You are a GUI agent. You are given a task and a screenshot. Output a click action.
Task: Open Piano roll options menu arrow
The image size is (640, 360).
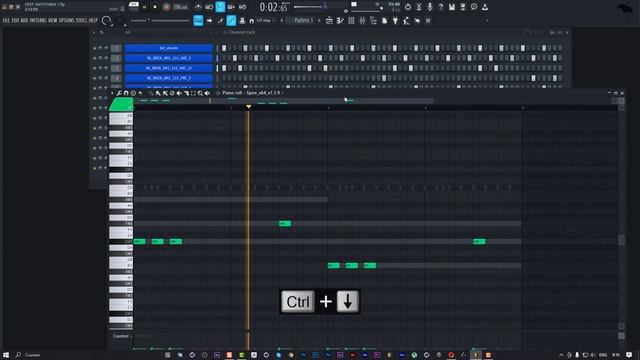112,93
